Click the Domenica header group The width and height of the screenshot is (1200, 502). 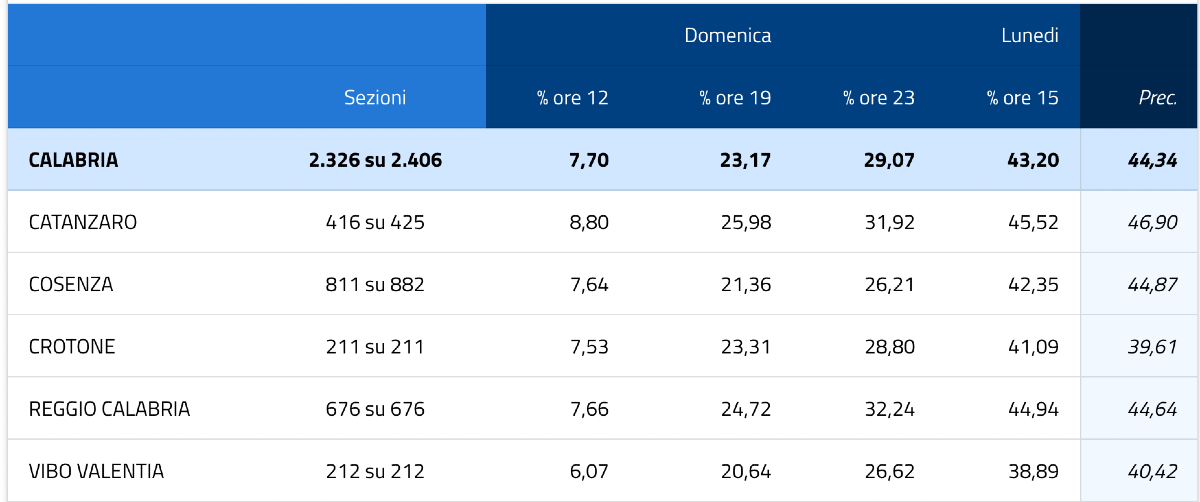coord(727,35)
